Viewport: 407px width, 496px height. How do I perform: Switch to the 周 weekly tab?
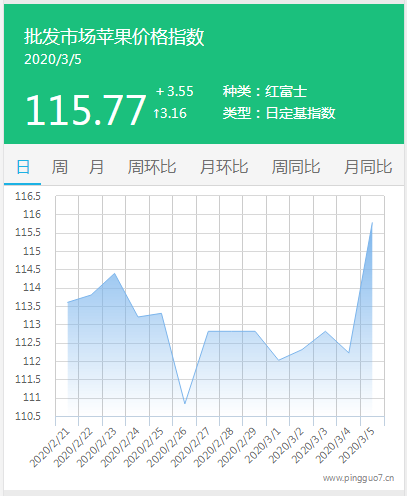point(60,167)
